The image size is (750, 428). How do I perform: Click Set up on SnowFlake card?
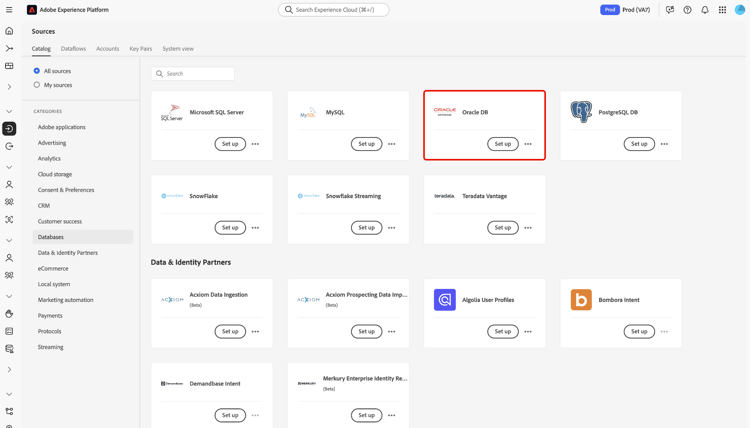pos(230,228)
